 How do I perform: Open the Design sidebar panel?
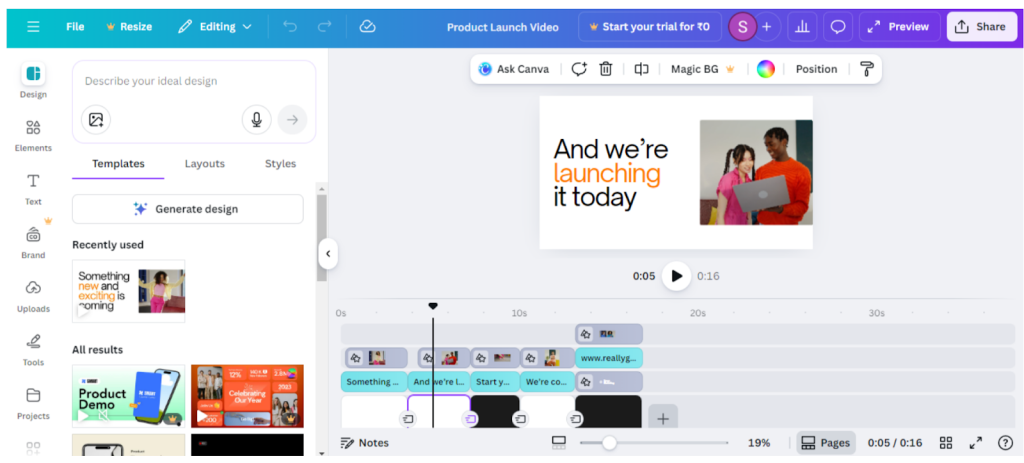click(33, 81)
